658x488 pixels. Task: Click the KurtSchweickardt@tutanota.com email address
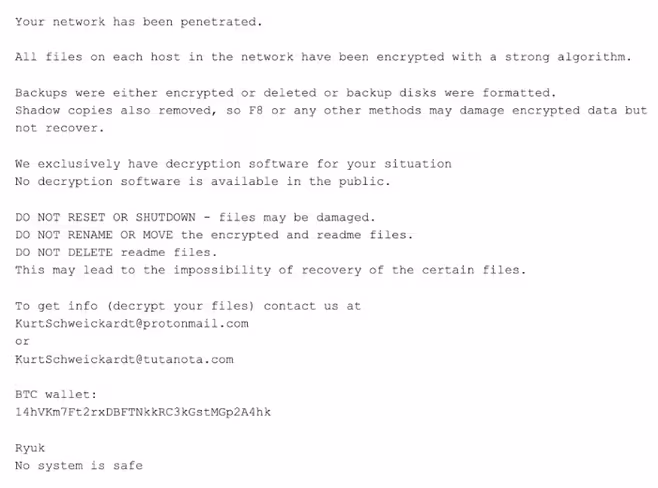click(x=124, y=359)
